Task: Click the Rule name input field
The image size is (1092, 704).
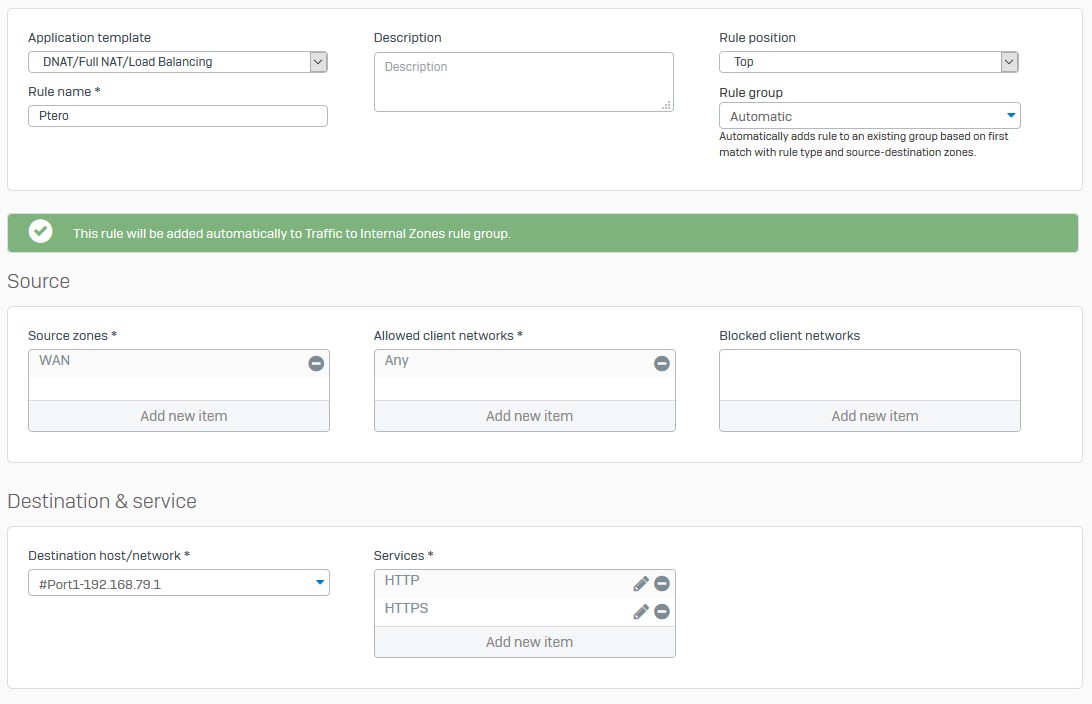Action: pyautogui.click(x=178, y=116)
